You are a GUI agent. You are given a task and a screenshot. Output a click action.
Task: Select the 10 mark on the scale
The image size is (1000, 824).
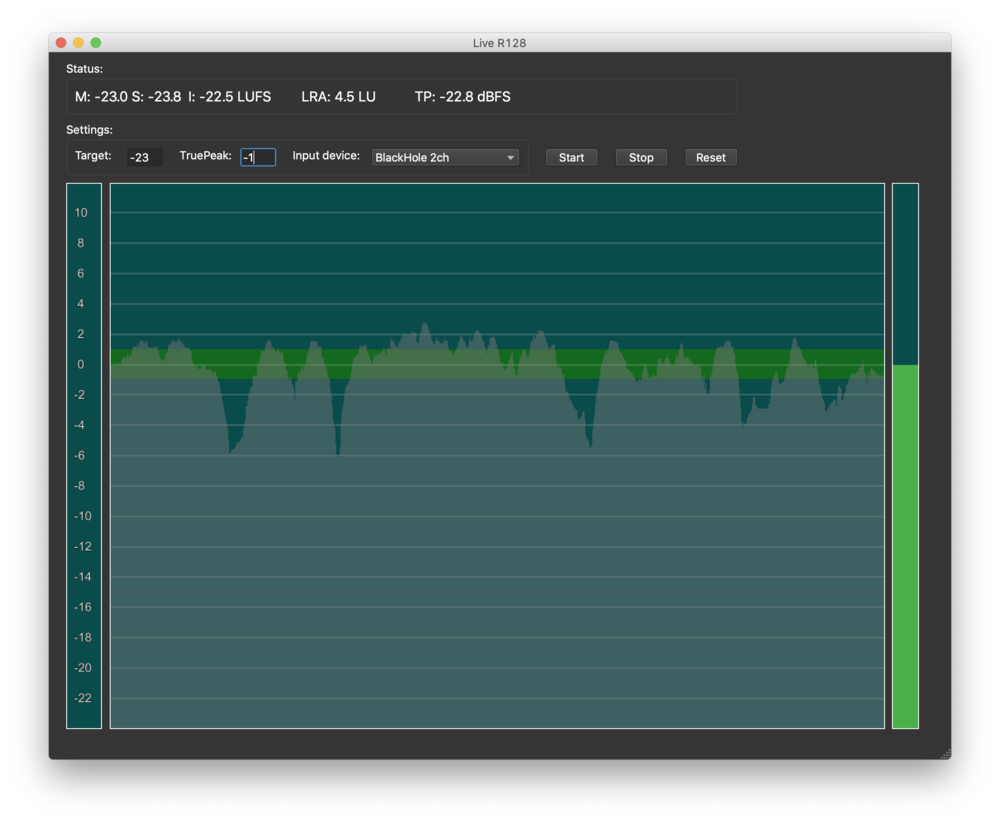click(81, 213)
